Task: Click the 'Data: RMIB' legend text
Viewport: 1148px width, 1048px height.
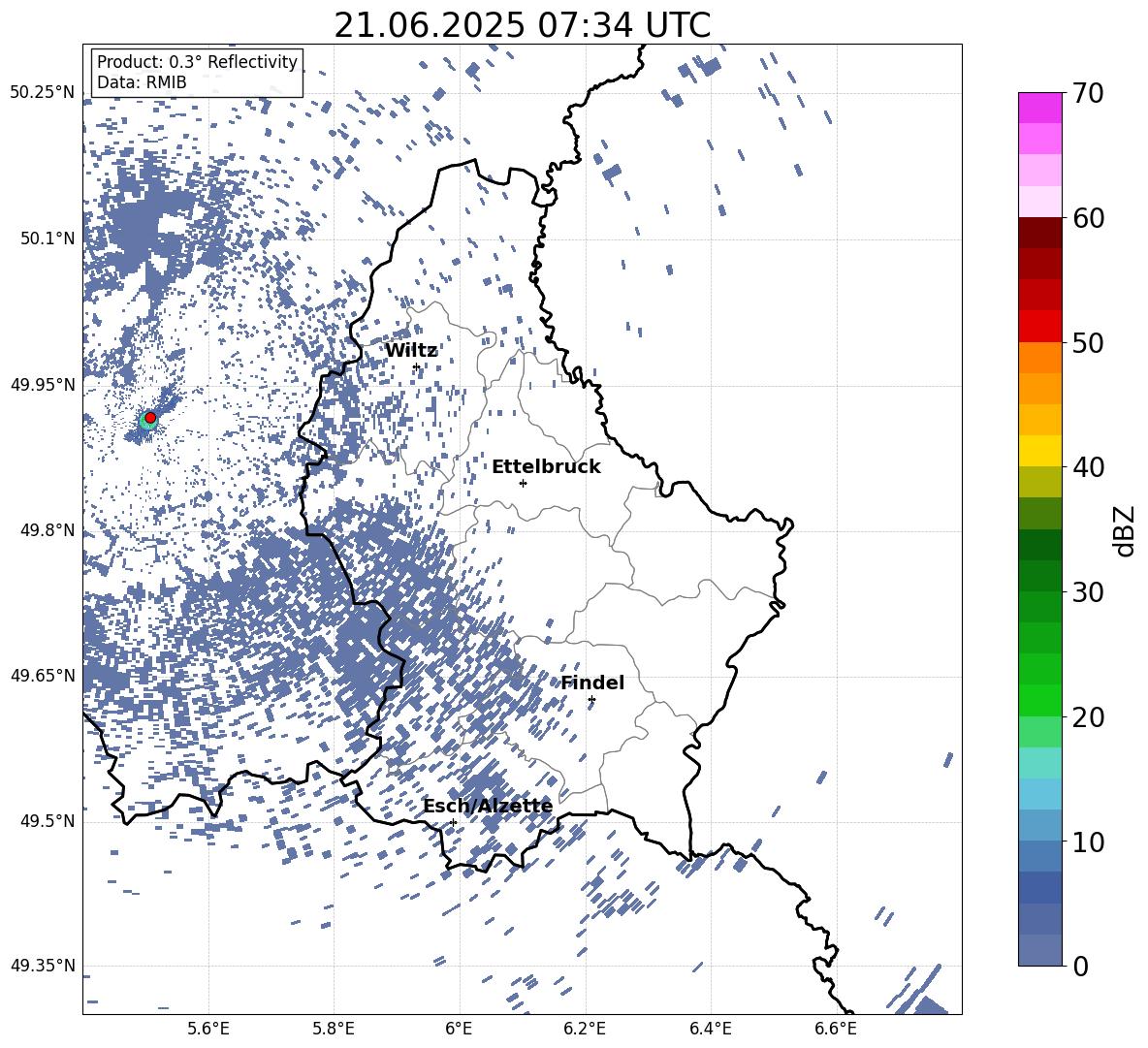Action: coord(142,82)
